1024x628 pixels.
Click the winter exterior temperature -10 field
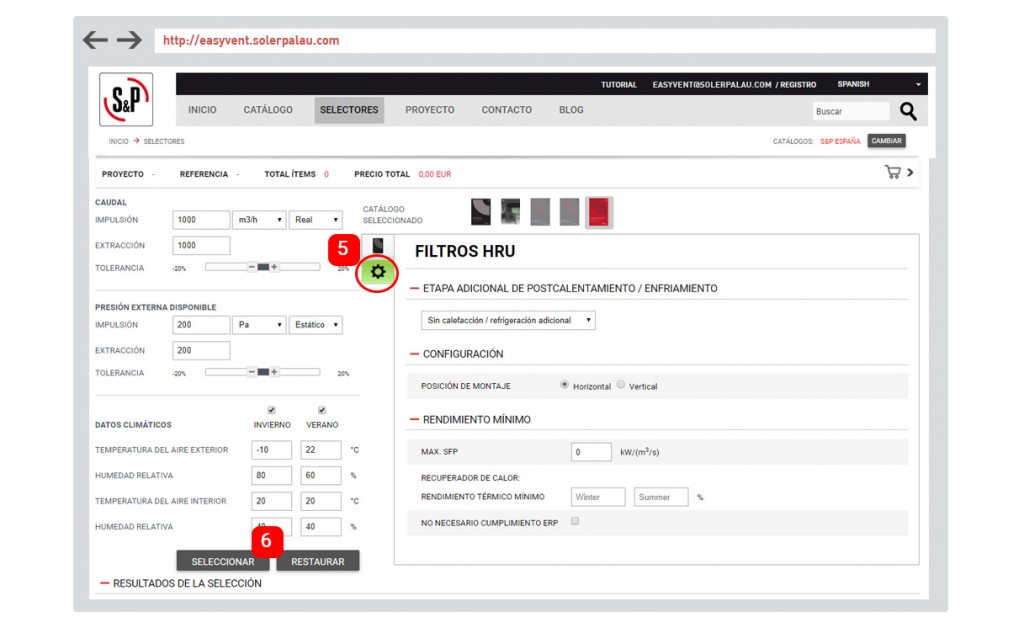272,450
